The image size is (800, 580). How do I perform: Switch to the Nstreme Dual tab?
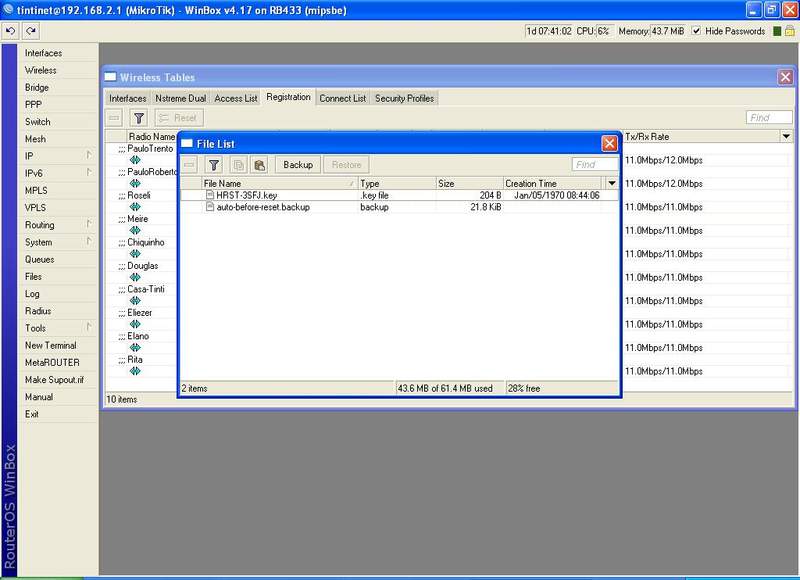(x=181, y=98)
